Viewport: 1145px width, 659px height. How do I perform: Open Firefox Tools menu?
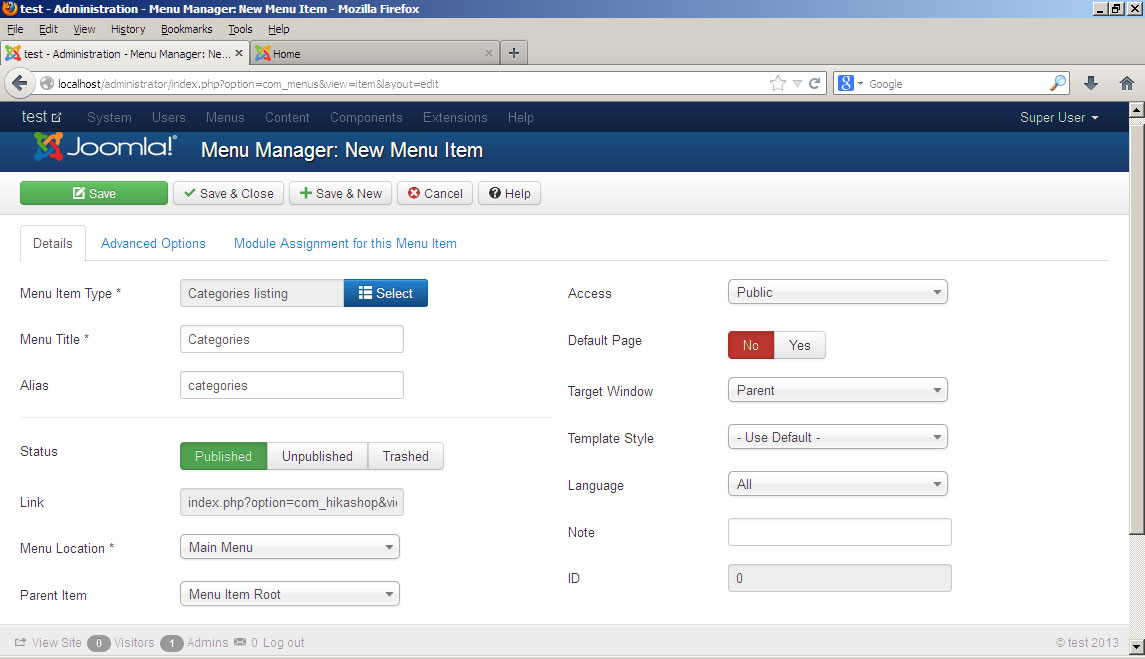(240, 29)
